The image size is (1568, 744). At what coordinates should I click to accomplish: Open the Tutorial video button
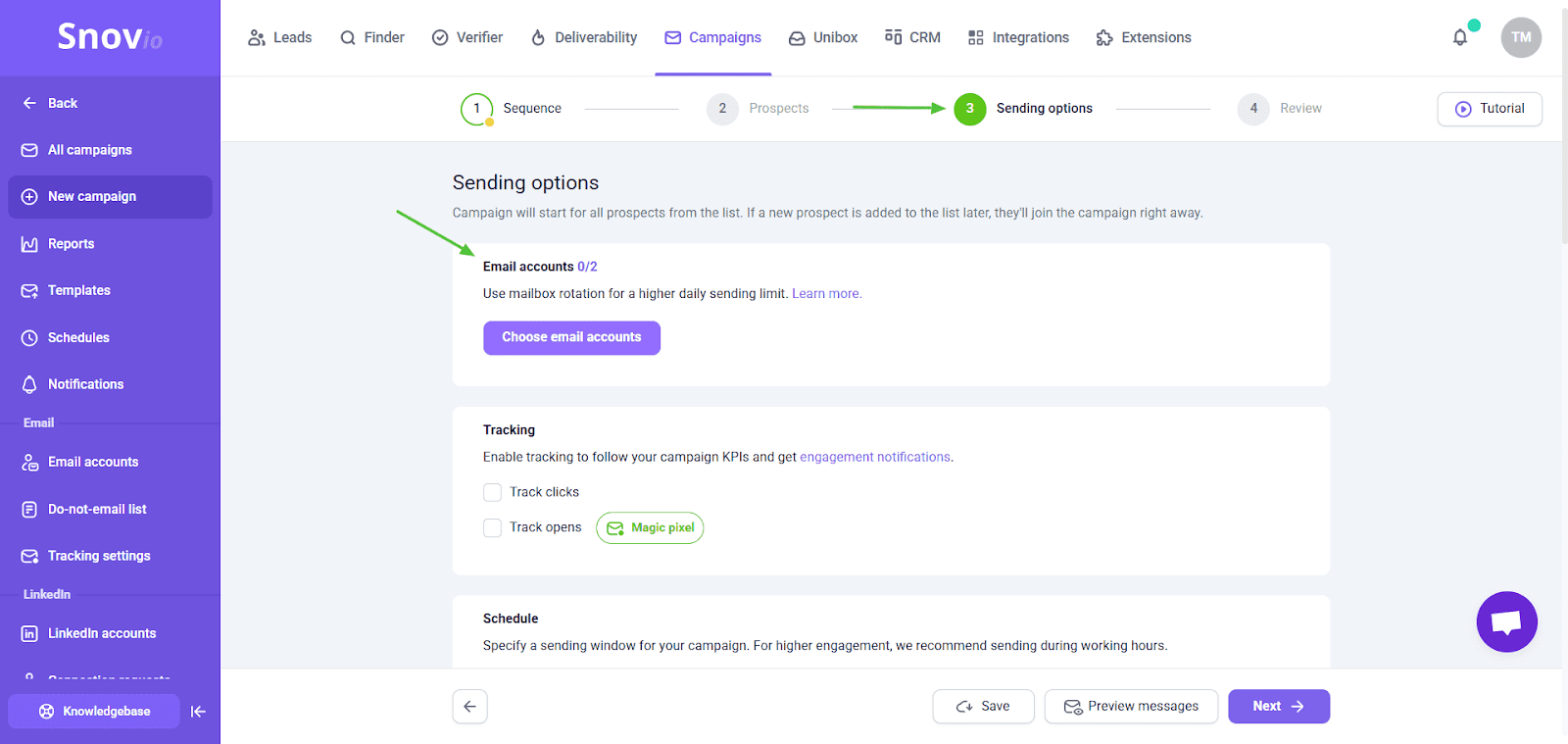1489,109
